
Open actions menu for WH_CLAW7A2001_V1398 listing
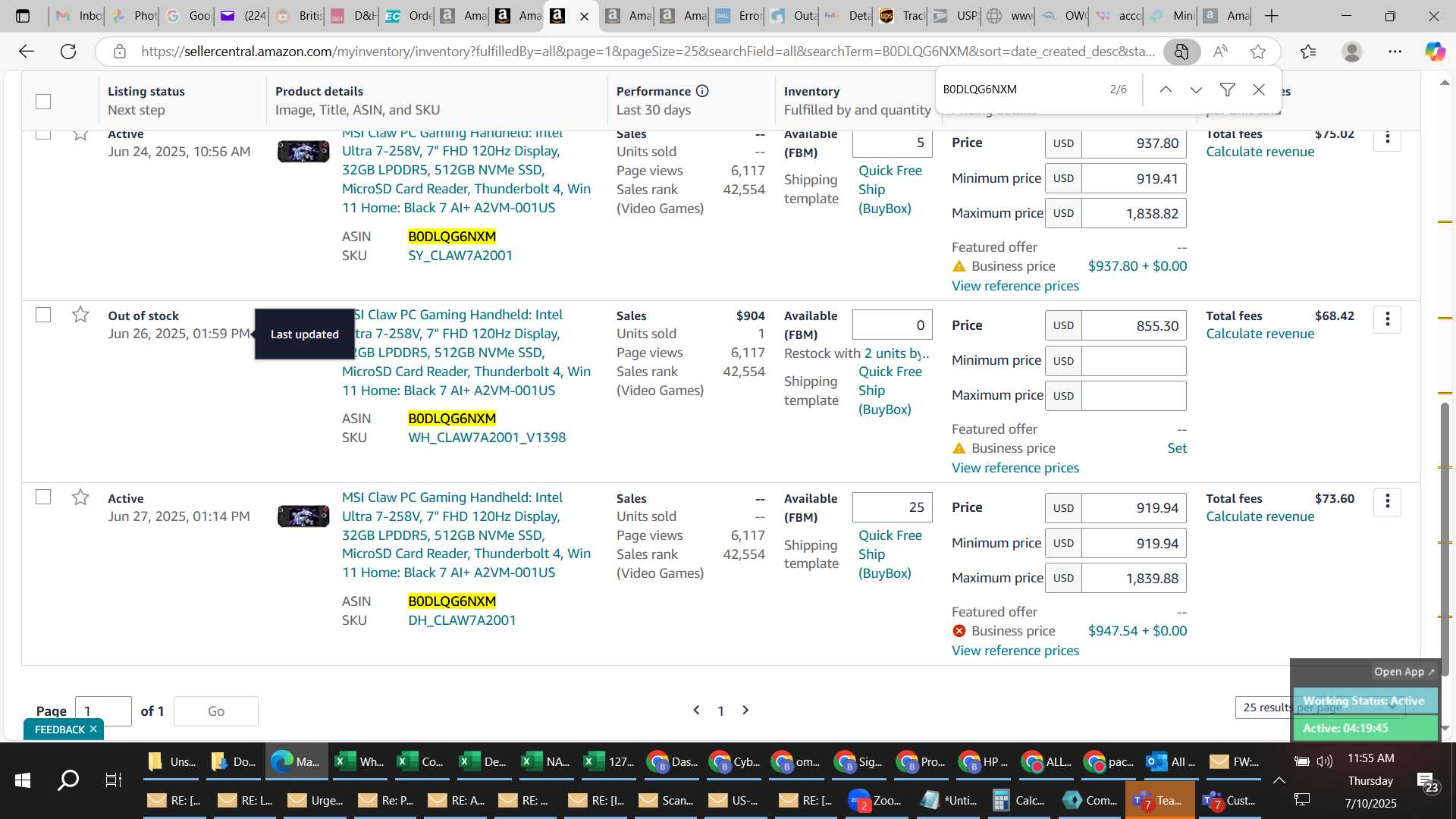pos(1387,319)
